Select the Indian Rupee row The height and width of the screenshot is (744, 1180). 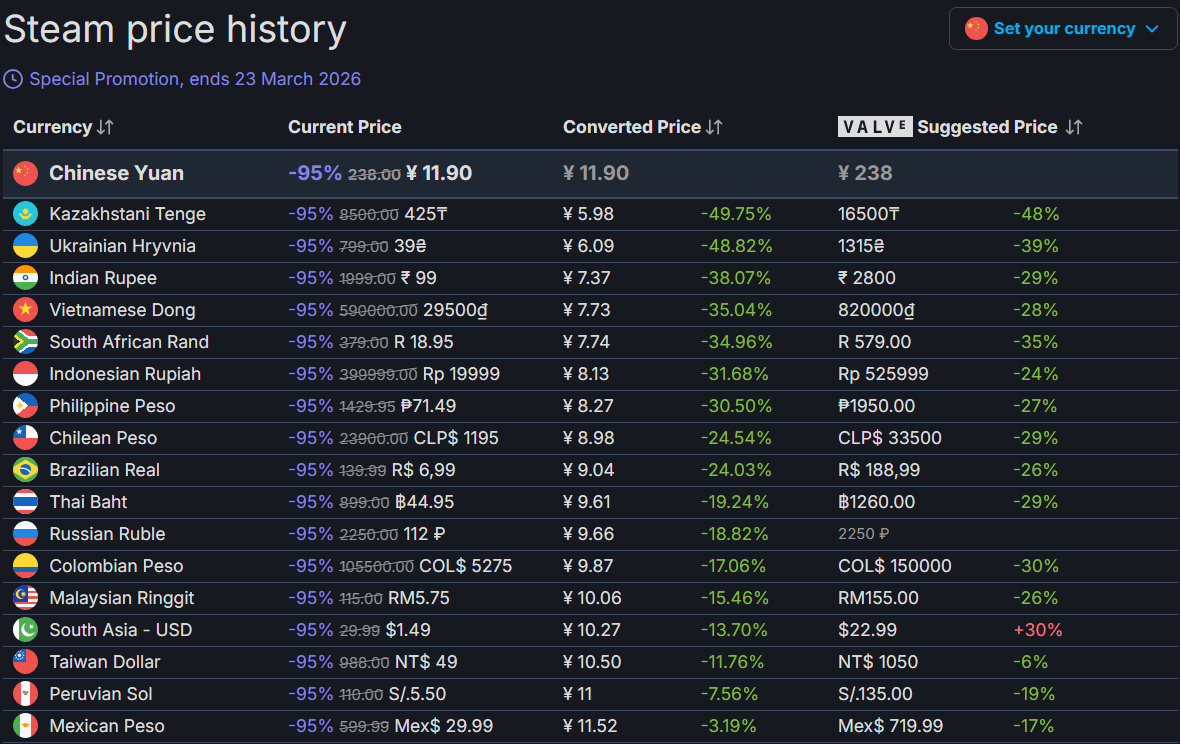tap(103, 278)
